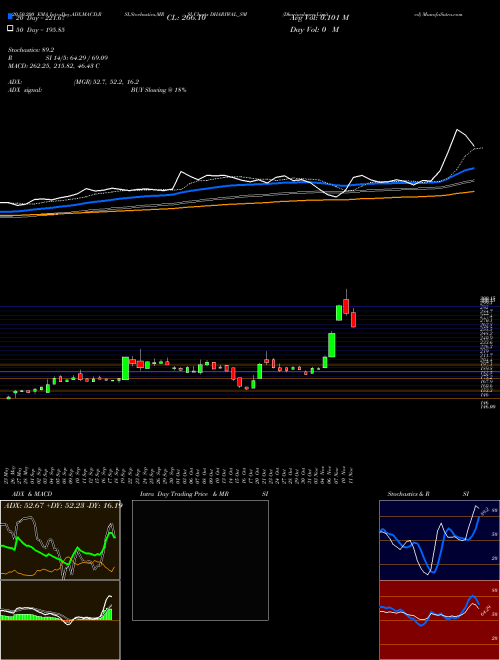Select the 20 Day = 221.67 legend text

pos(39,17)
